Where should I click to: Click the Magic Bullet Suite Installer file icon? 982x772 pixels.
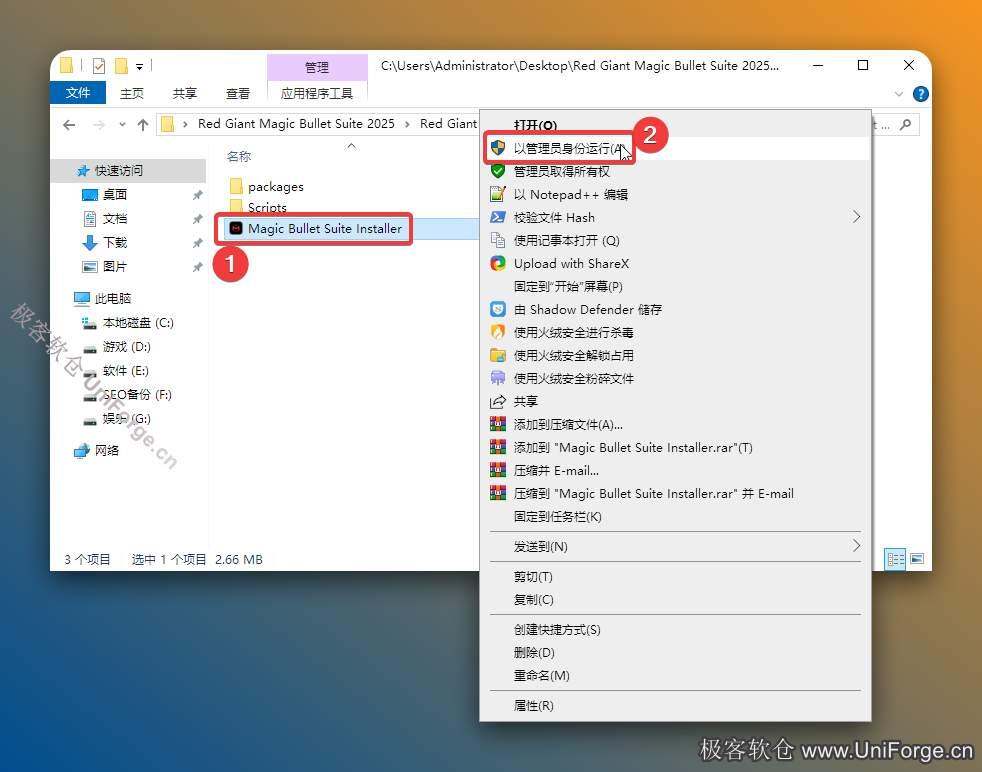[235, 229]
